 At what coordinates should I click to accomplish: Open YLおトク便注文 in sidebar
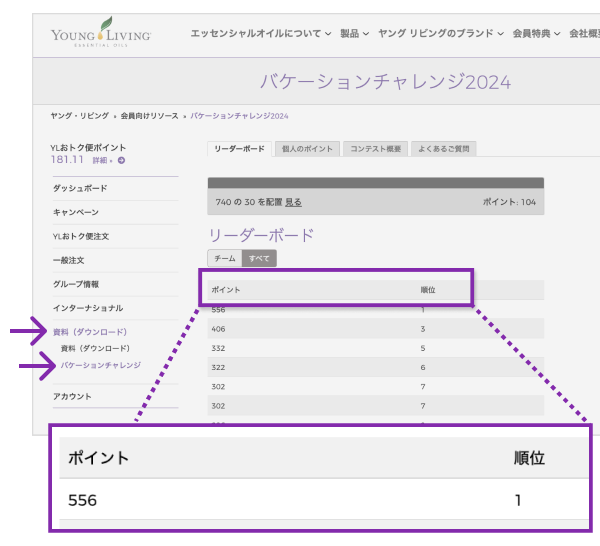point(81,236)
